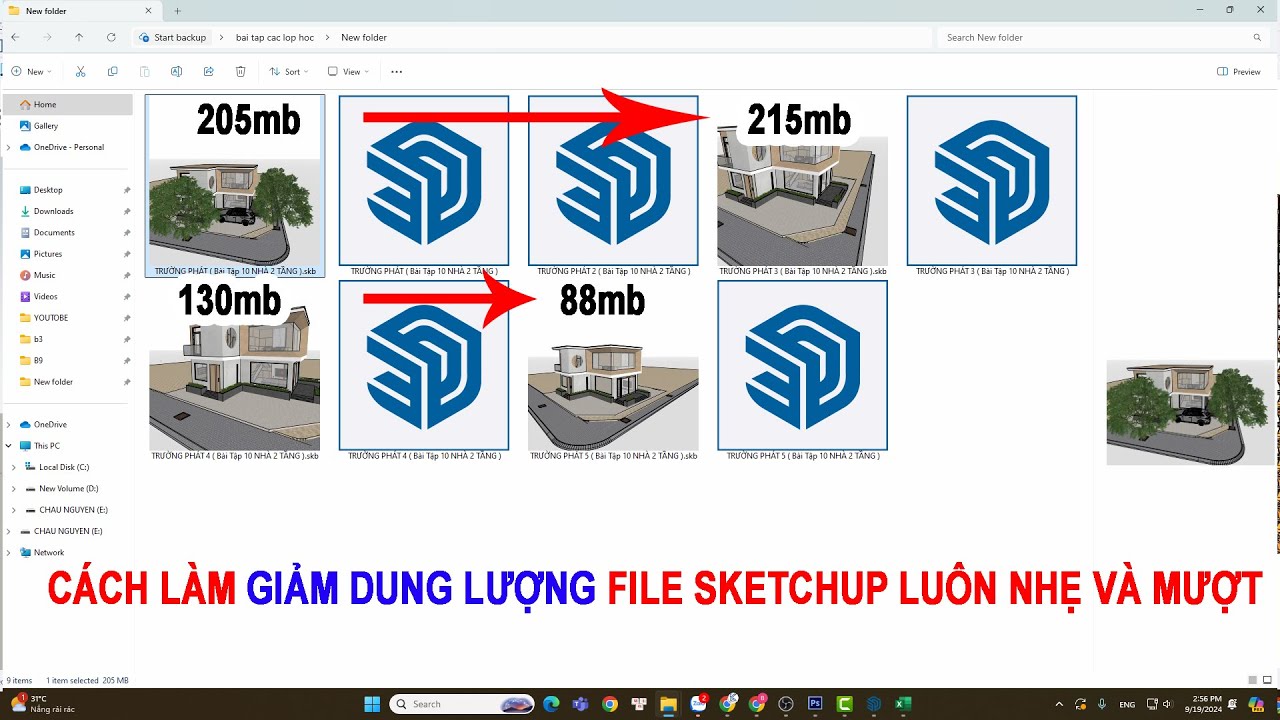Open Photoshop from the taskbar

tap(814, 704)
